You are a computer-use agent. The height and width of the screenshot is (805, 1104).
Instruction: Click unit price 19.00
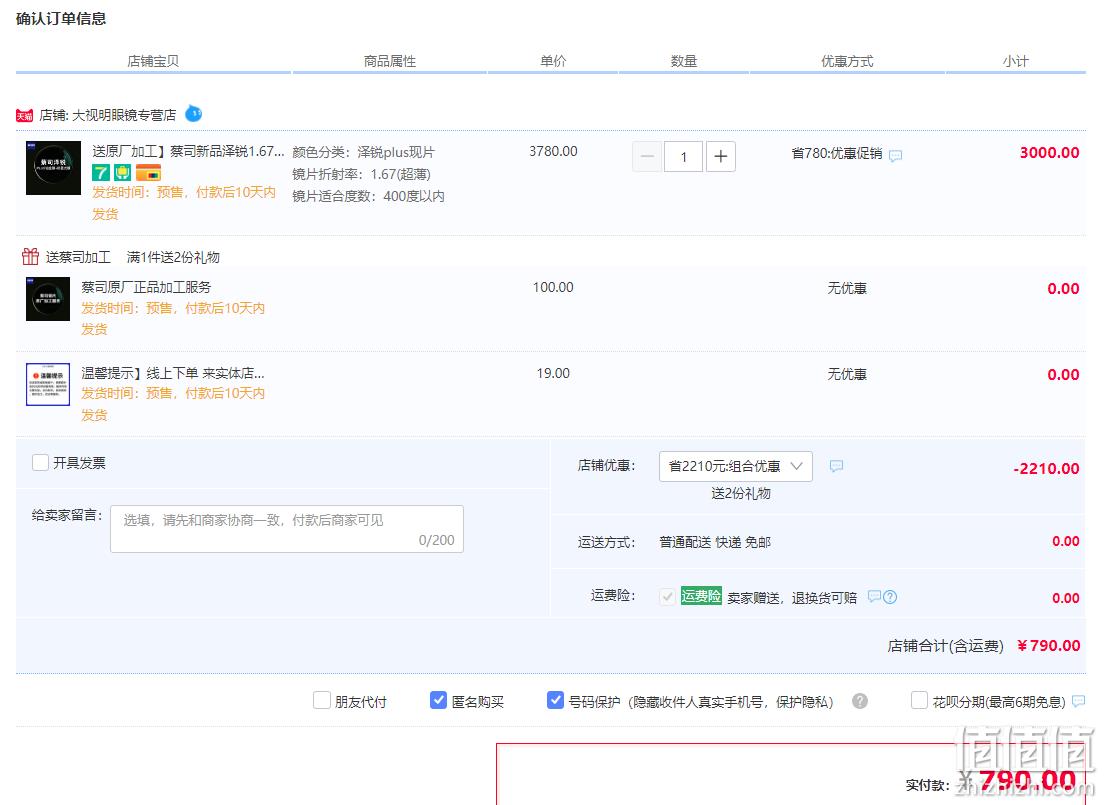(x=553, y=373)
